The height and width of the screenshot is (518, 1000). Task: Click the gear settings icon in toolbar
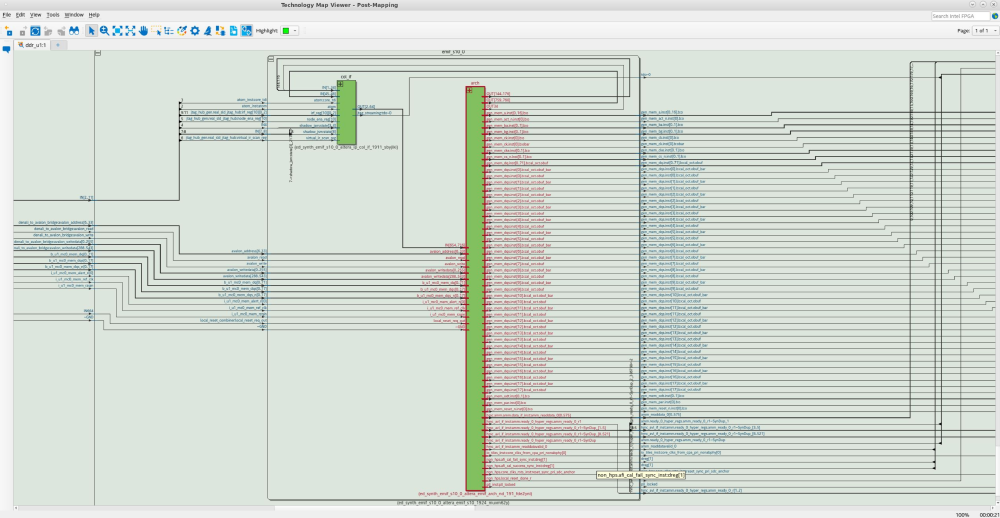[x=195, y=31]
